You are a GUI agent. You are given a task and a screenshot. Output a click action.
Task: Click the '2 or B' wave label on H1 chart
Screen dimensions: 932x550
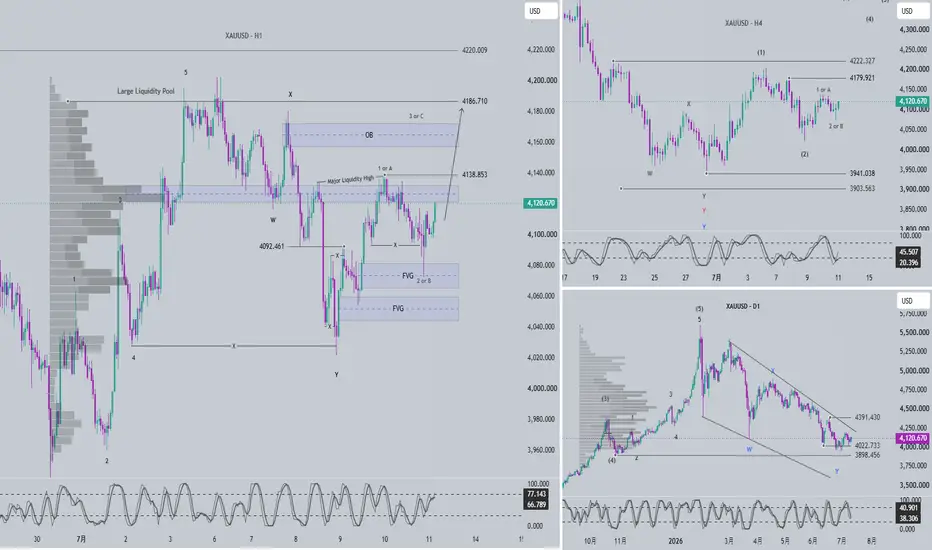coord(424,281)
